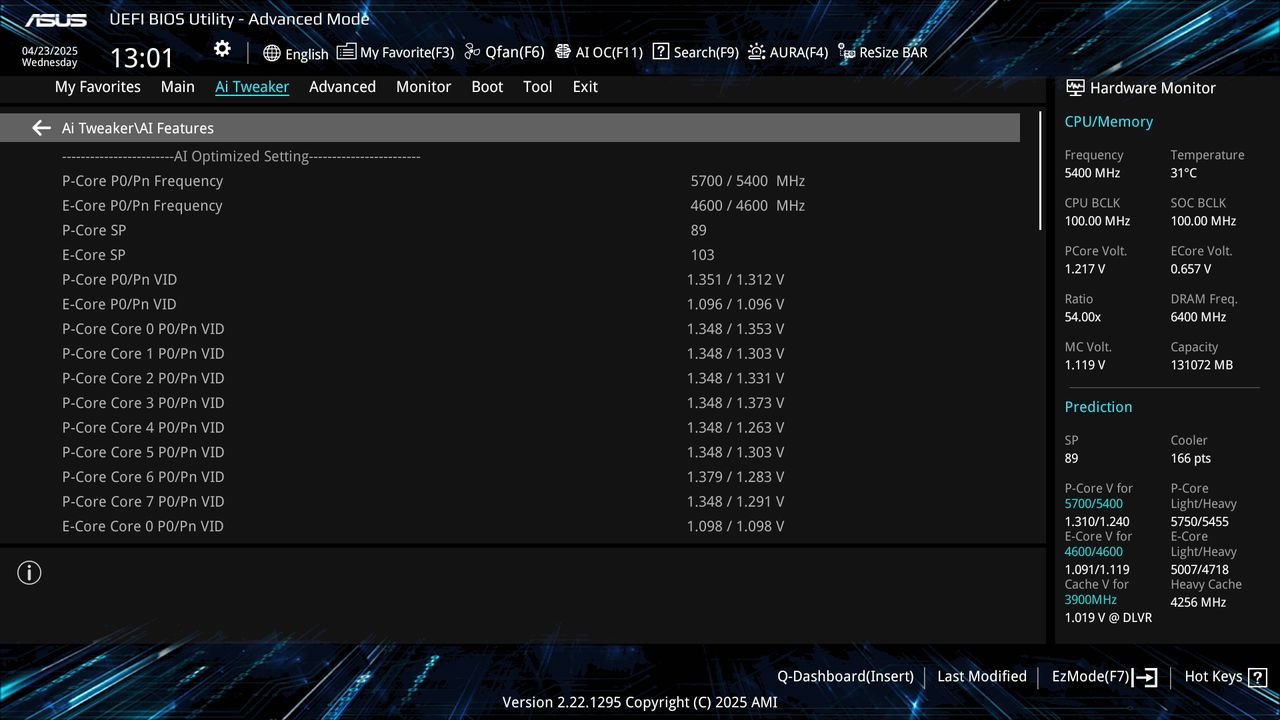Click the 1.019 V @ DLVR value

(1108, 618)
